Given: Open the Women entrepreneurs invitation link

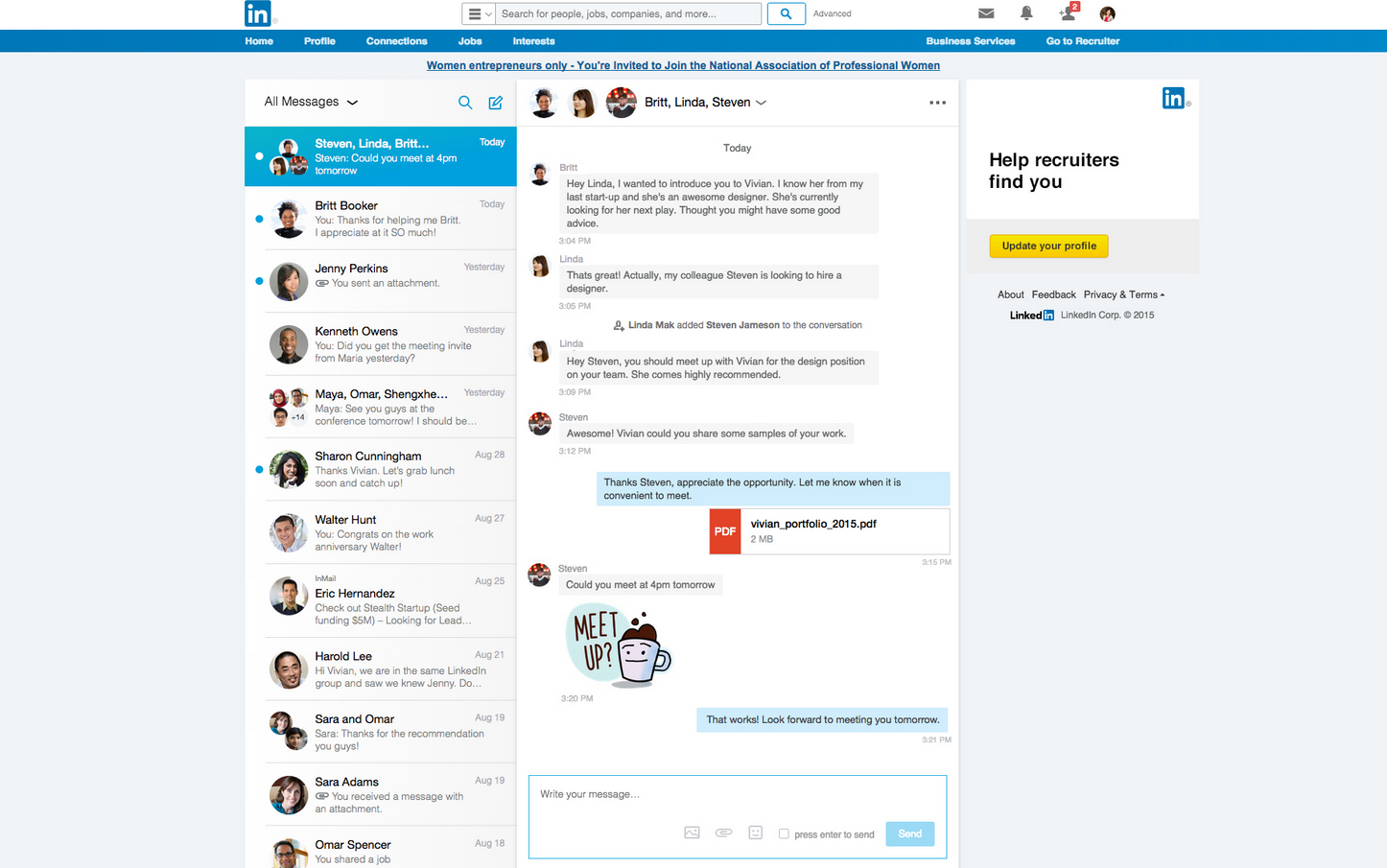Looking at the screenshot, I should 683,65.
